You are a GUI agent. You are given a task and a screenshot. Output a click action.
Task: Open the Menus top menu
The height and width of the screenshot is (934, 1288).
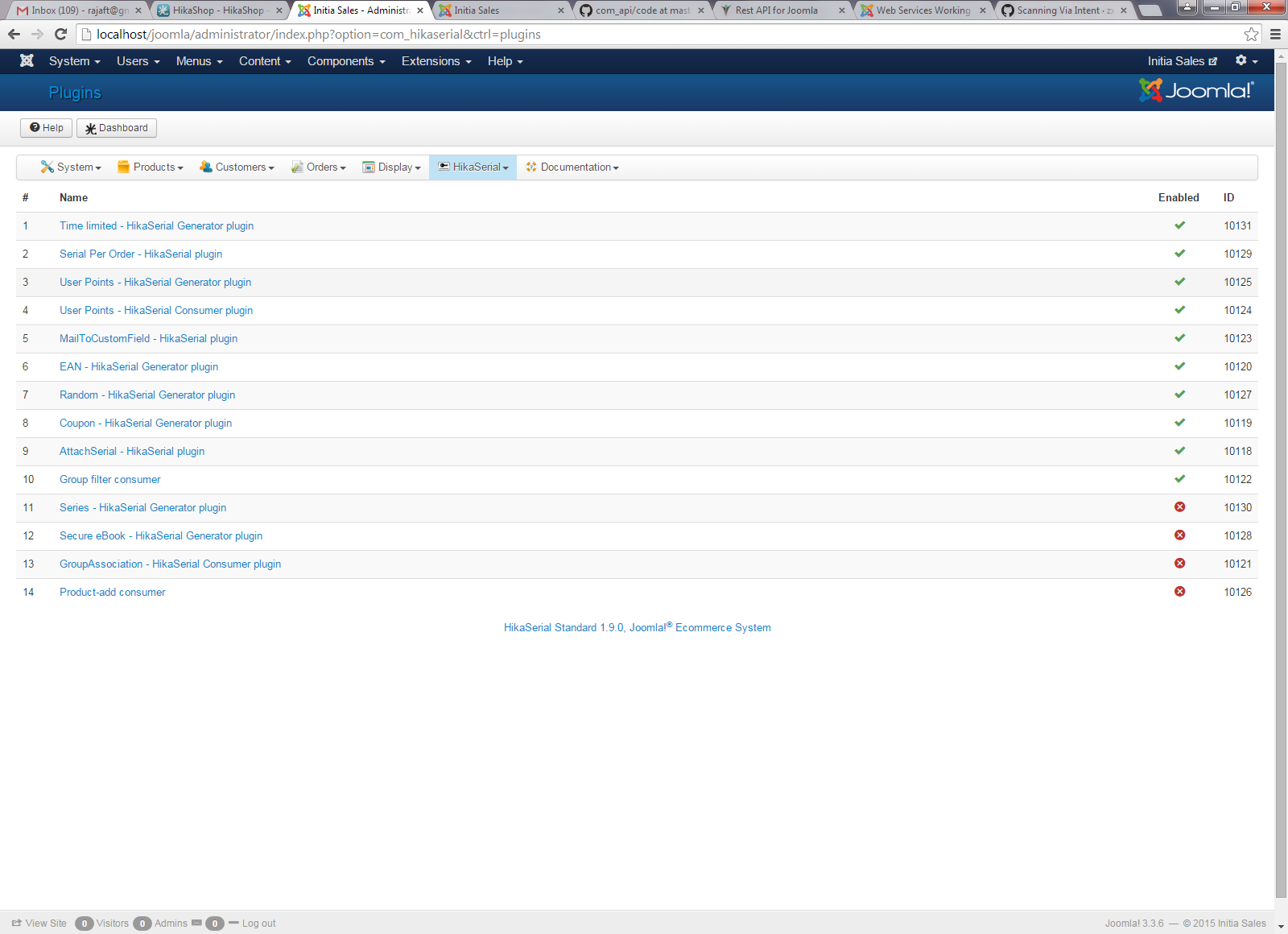[200, 61]
